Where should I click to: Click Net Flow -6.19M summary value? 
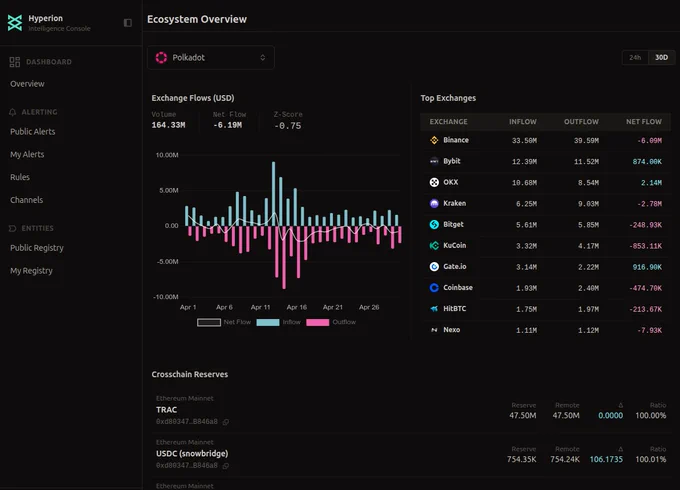point(228,125)
